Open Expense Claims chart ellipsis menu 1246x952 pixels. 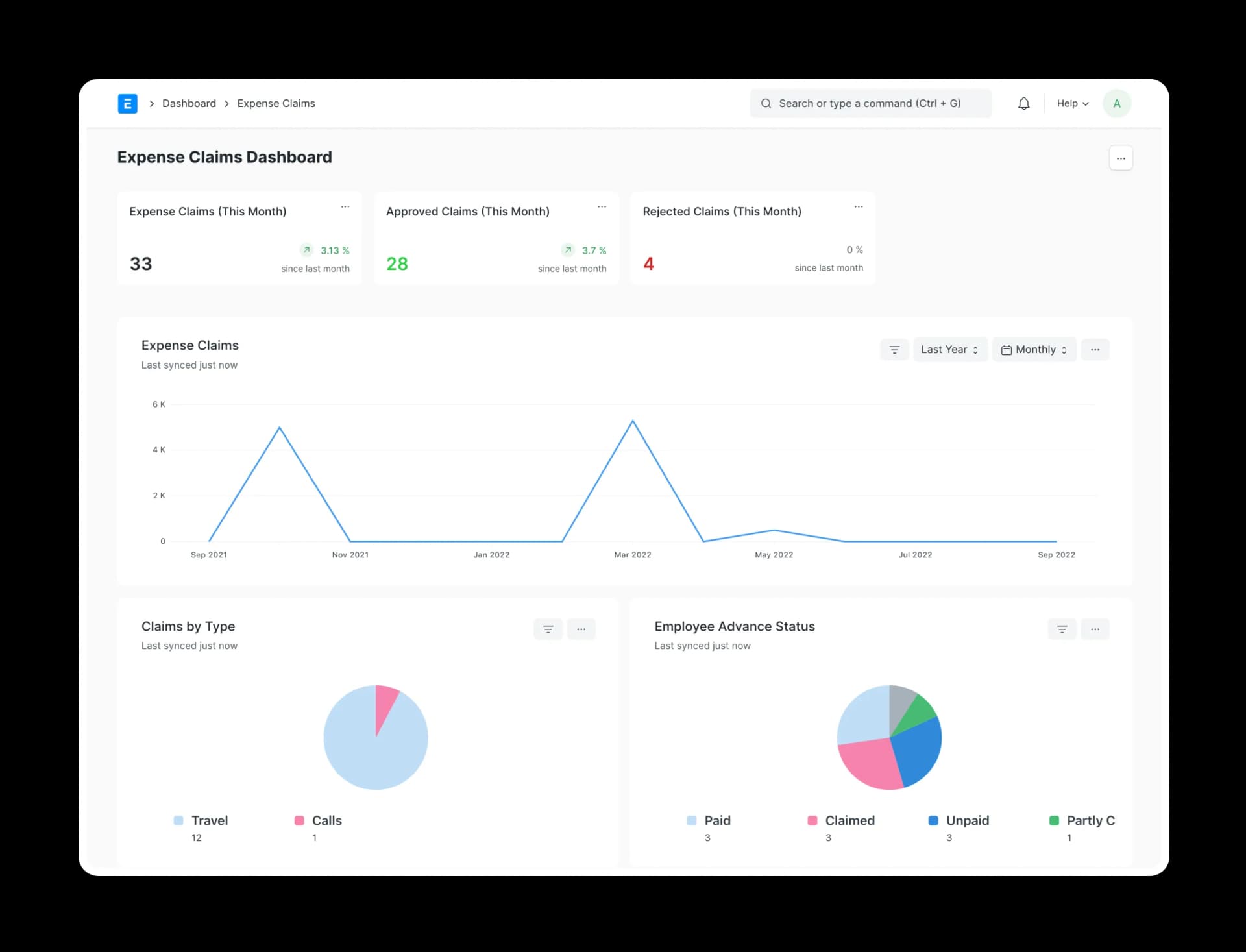point(1095,350)
